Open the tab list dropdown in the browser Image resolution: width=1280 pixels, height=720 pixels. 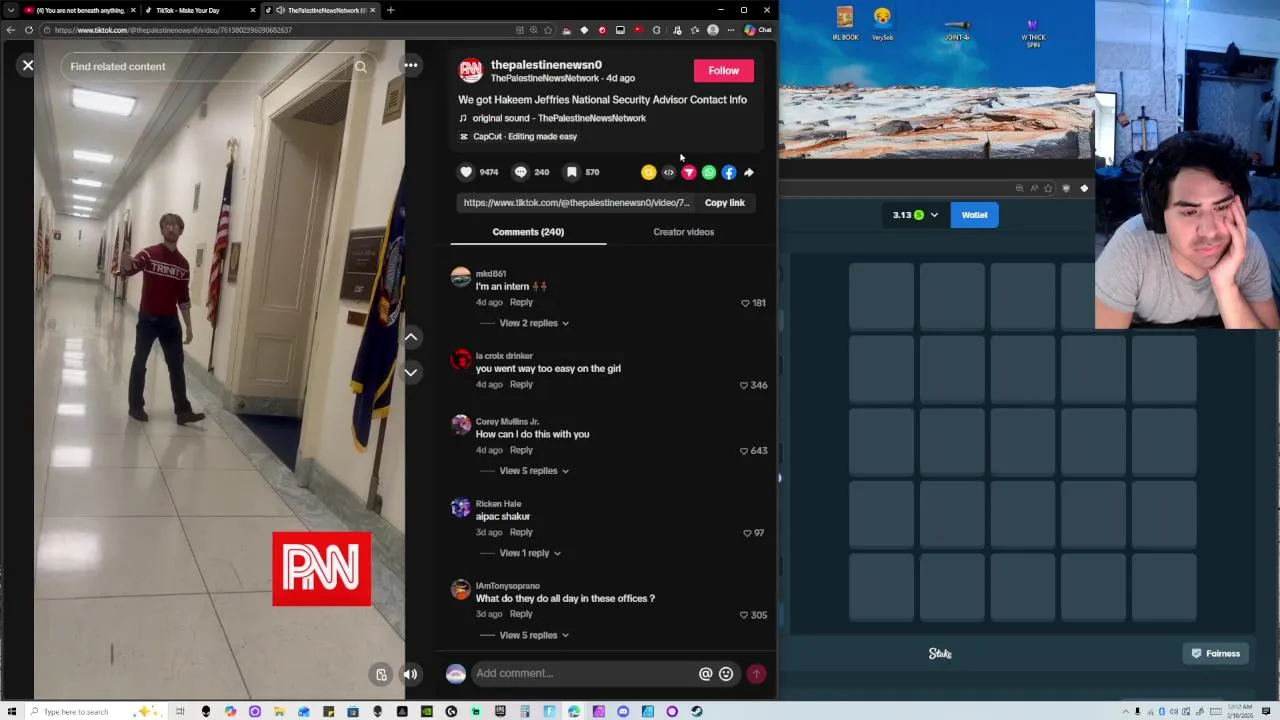pyautogui.click(x=10, y=10)
